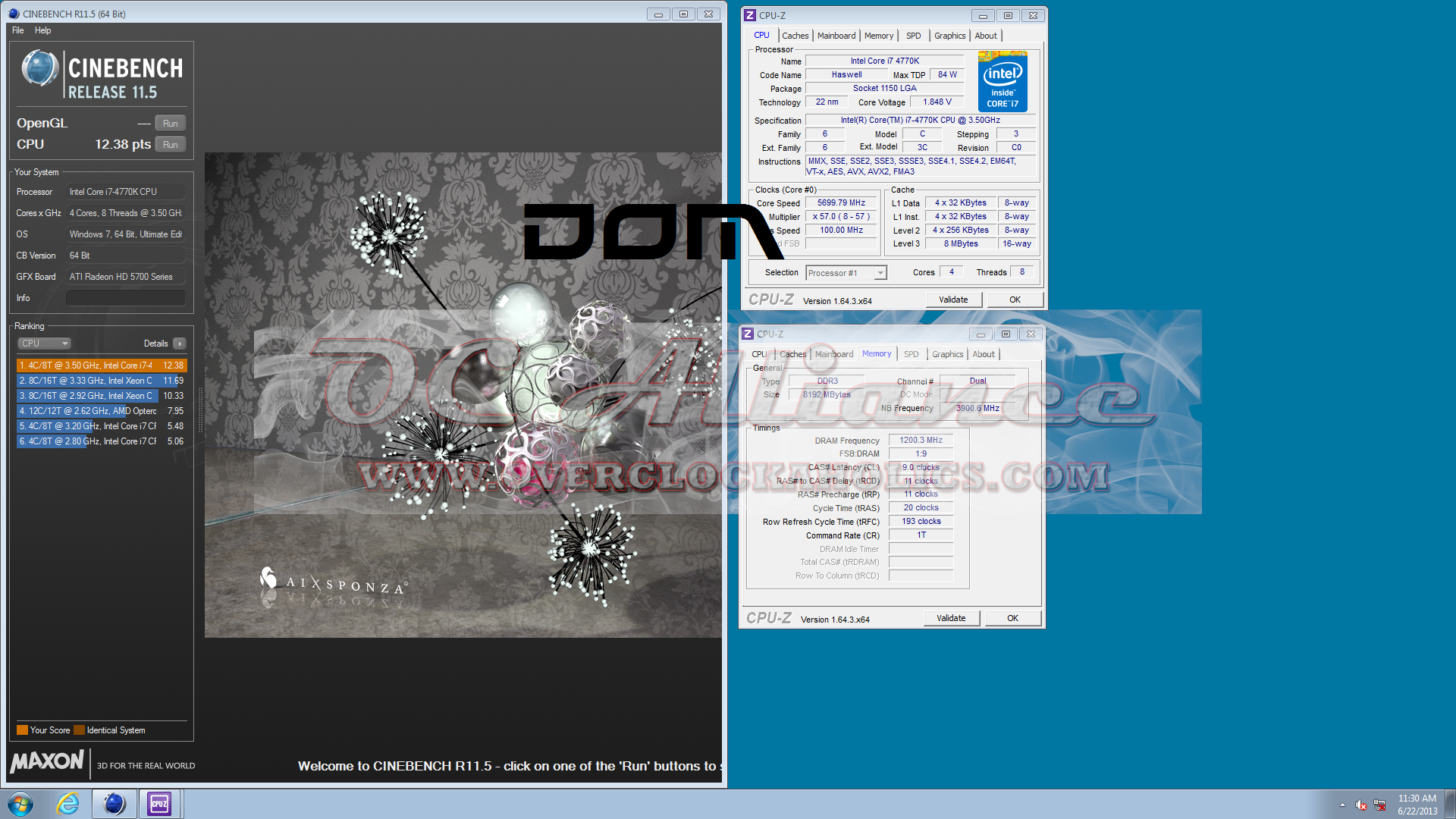Screen dimensions: 1456x819
Task: Click Validate in the top CPU-Z window
Action: click(x=954, y=300)
